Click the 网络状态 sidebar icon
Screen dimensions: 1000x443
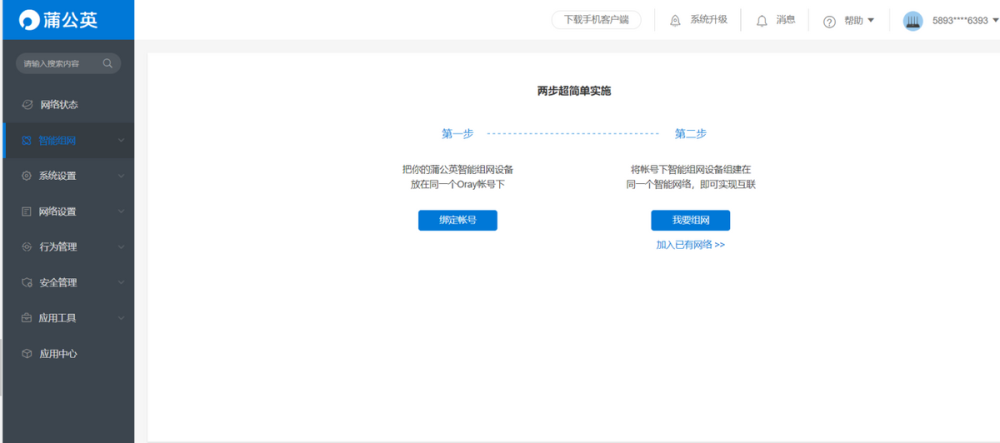(27, 105)
